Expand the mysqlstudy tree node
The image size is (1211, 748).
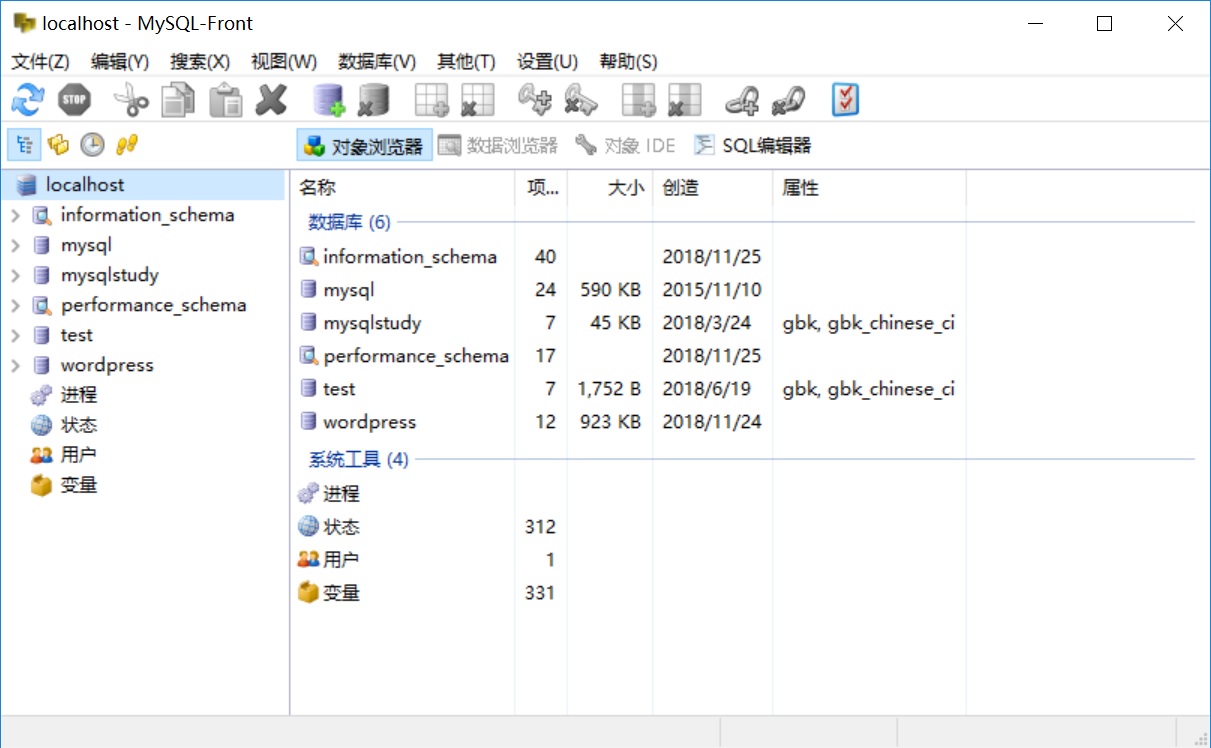click(x=15, y=275)
